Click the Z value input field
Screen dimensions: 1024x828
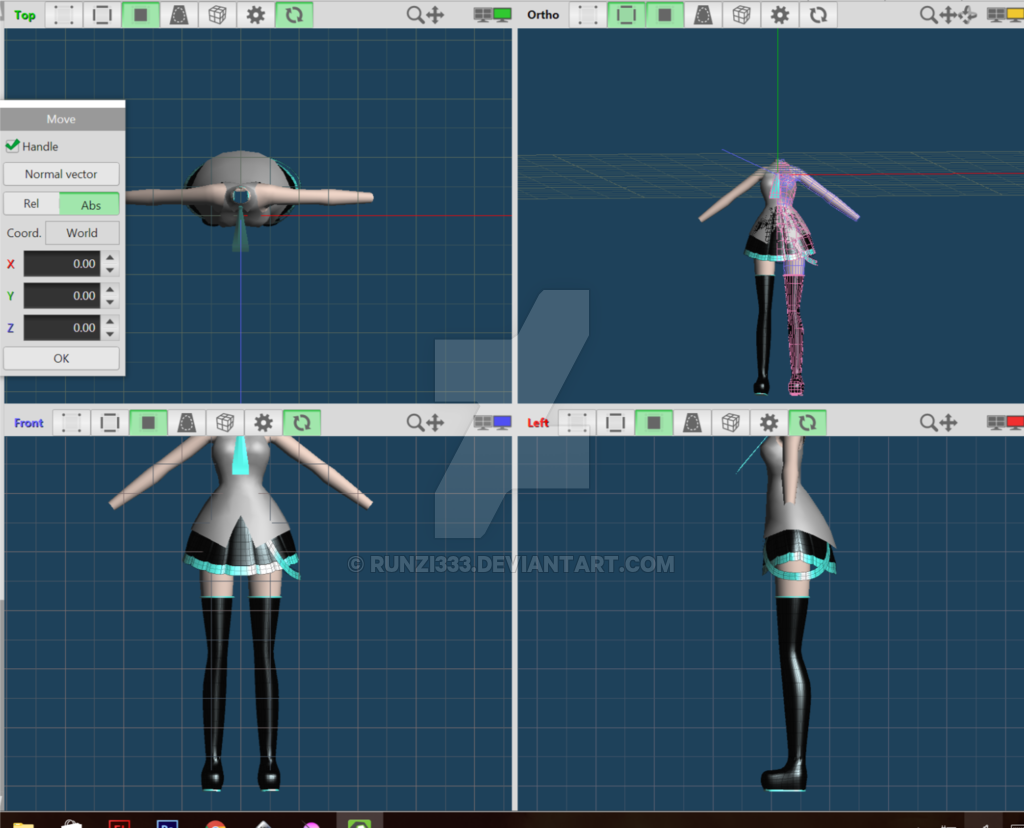[x=62, y=328]
